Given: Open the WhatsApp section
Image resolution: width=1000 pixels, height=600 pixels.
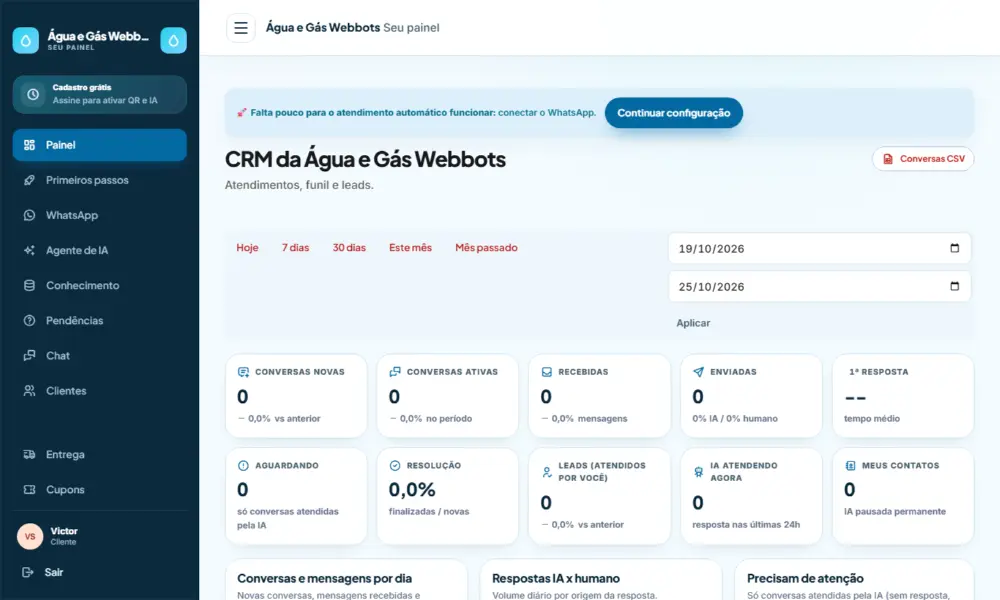Looking at the screenshot, I should click(99, 215).
